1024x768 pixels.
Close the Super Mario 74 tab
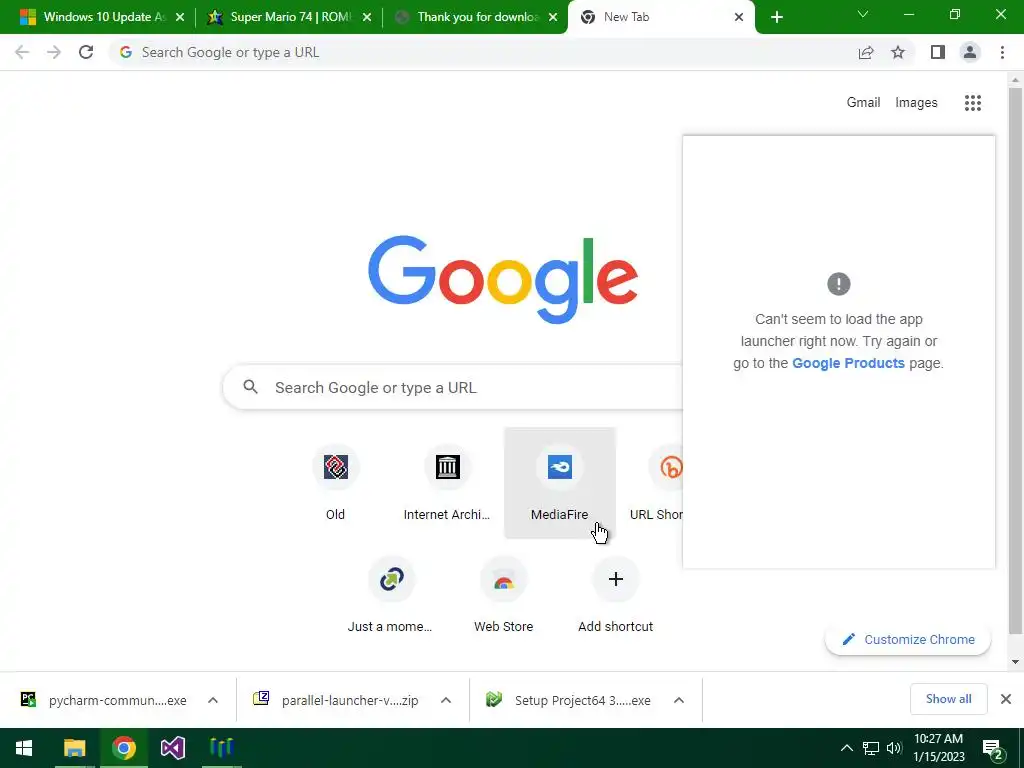pyautogui.click(x=366, y=17)
